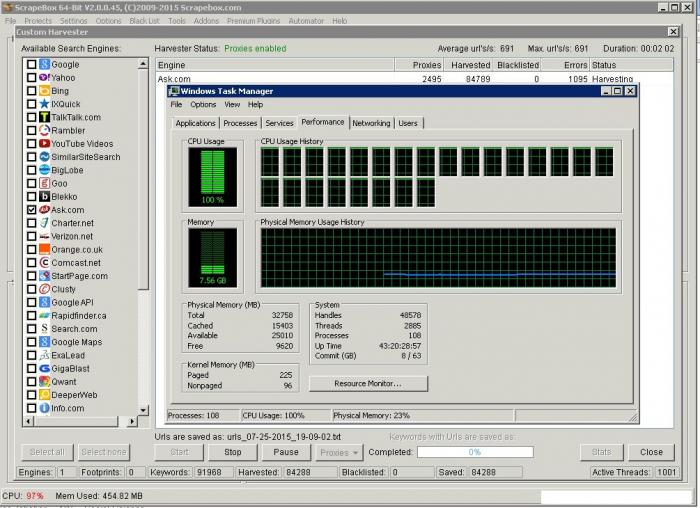Open the Applications tab

(196, 123)
